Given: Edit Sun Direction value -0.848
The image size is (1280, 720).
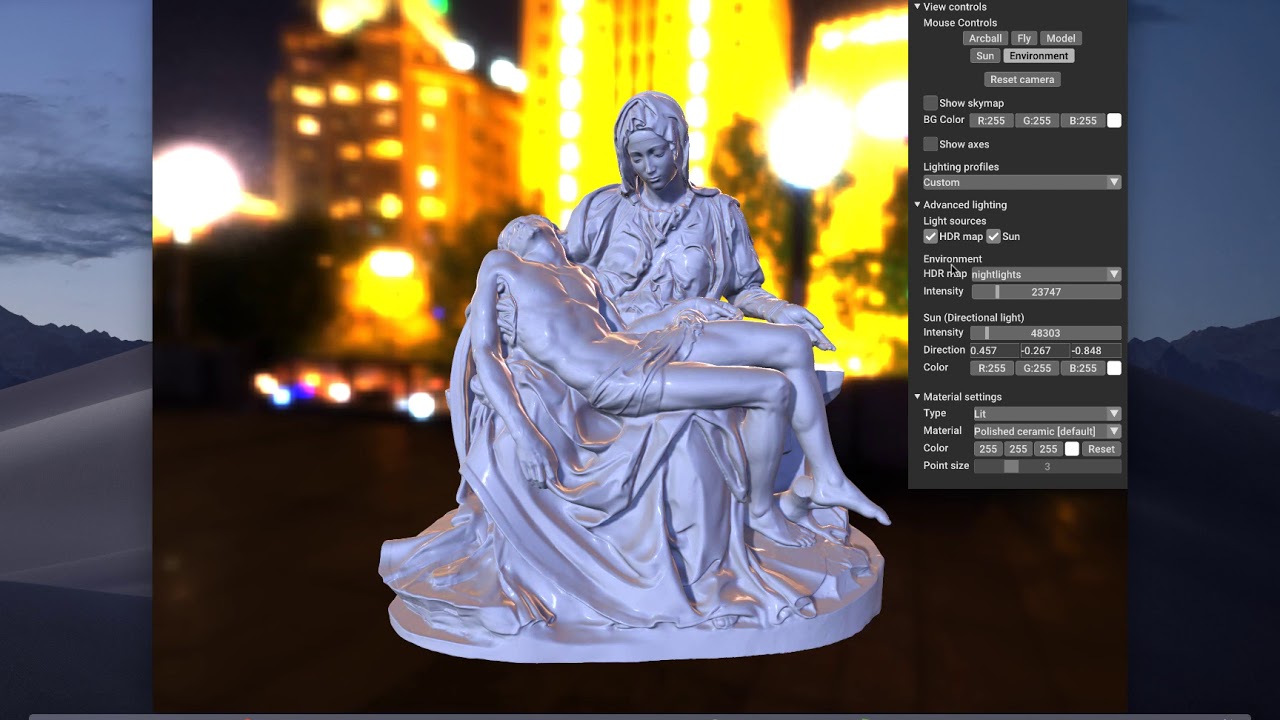Looking at the screenshot, I should pos(1096,351).
